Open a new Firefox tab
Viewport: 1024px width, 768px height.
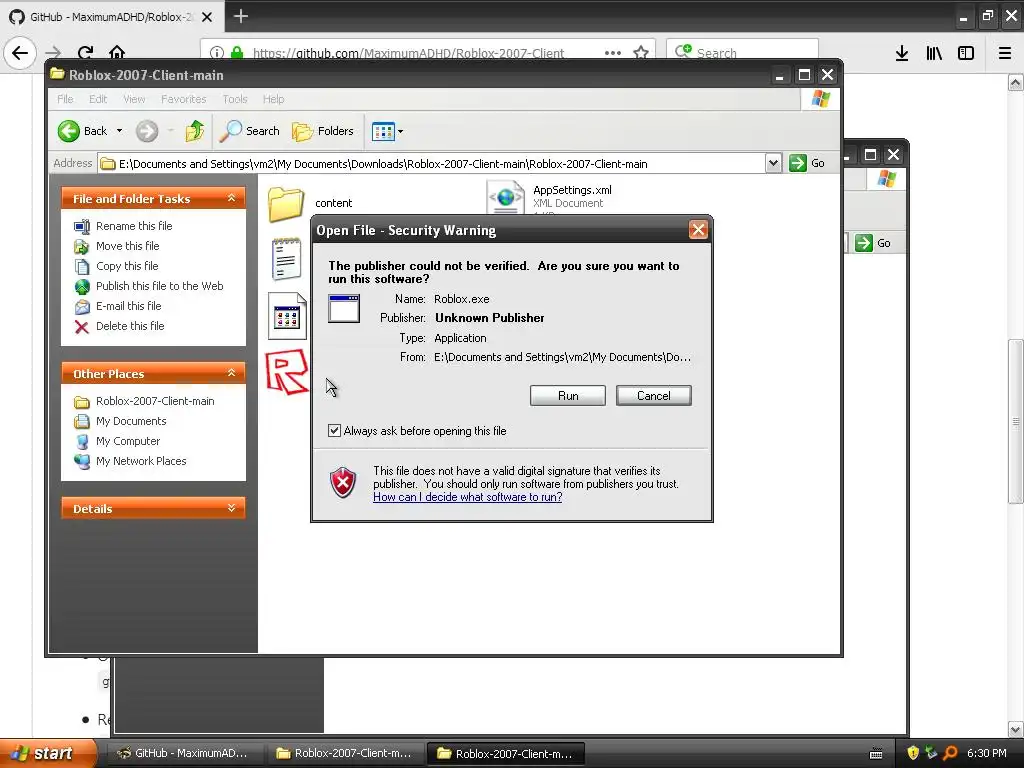click(240, 16)
